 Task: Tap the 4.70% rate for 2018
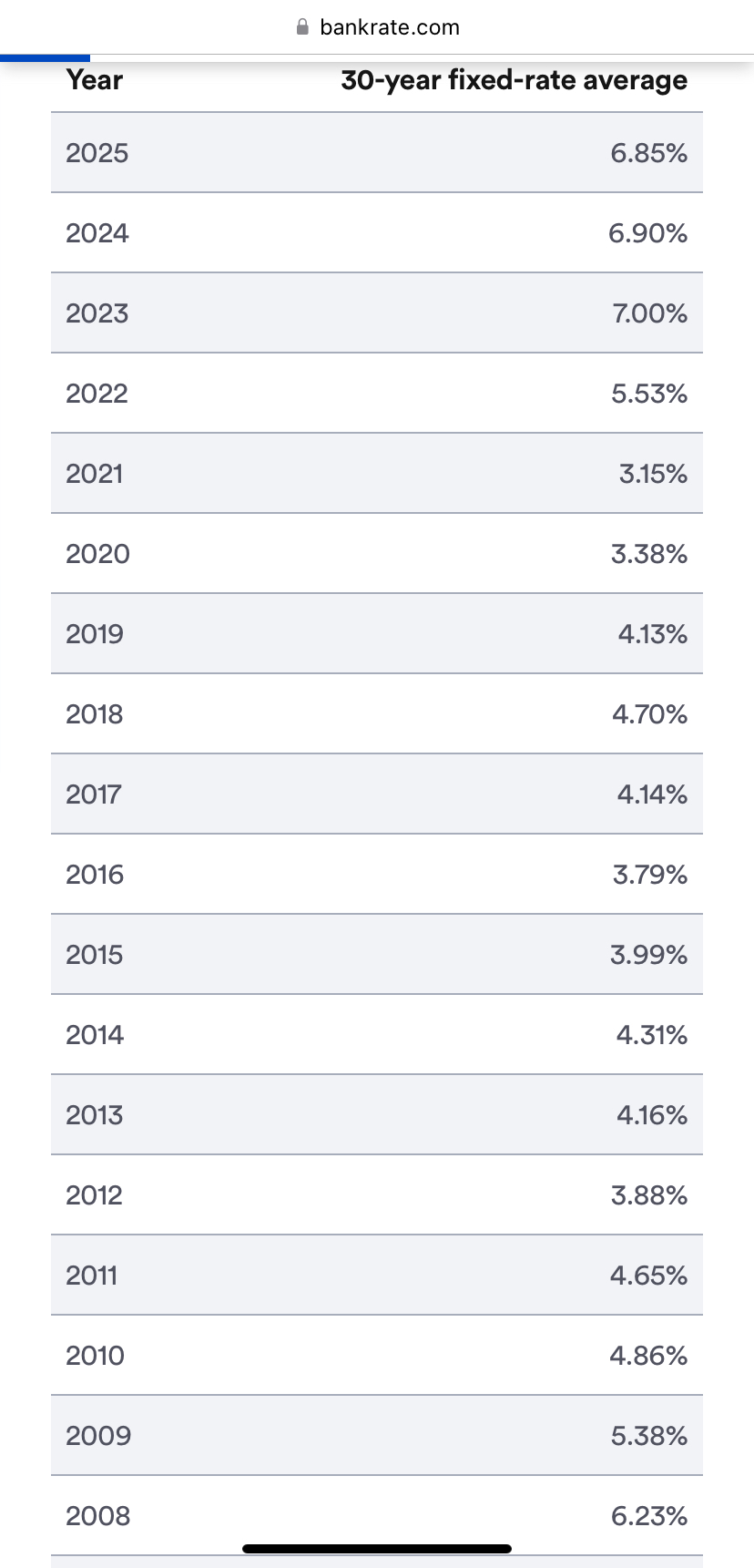pyautogui.click(x=650, y=714)
